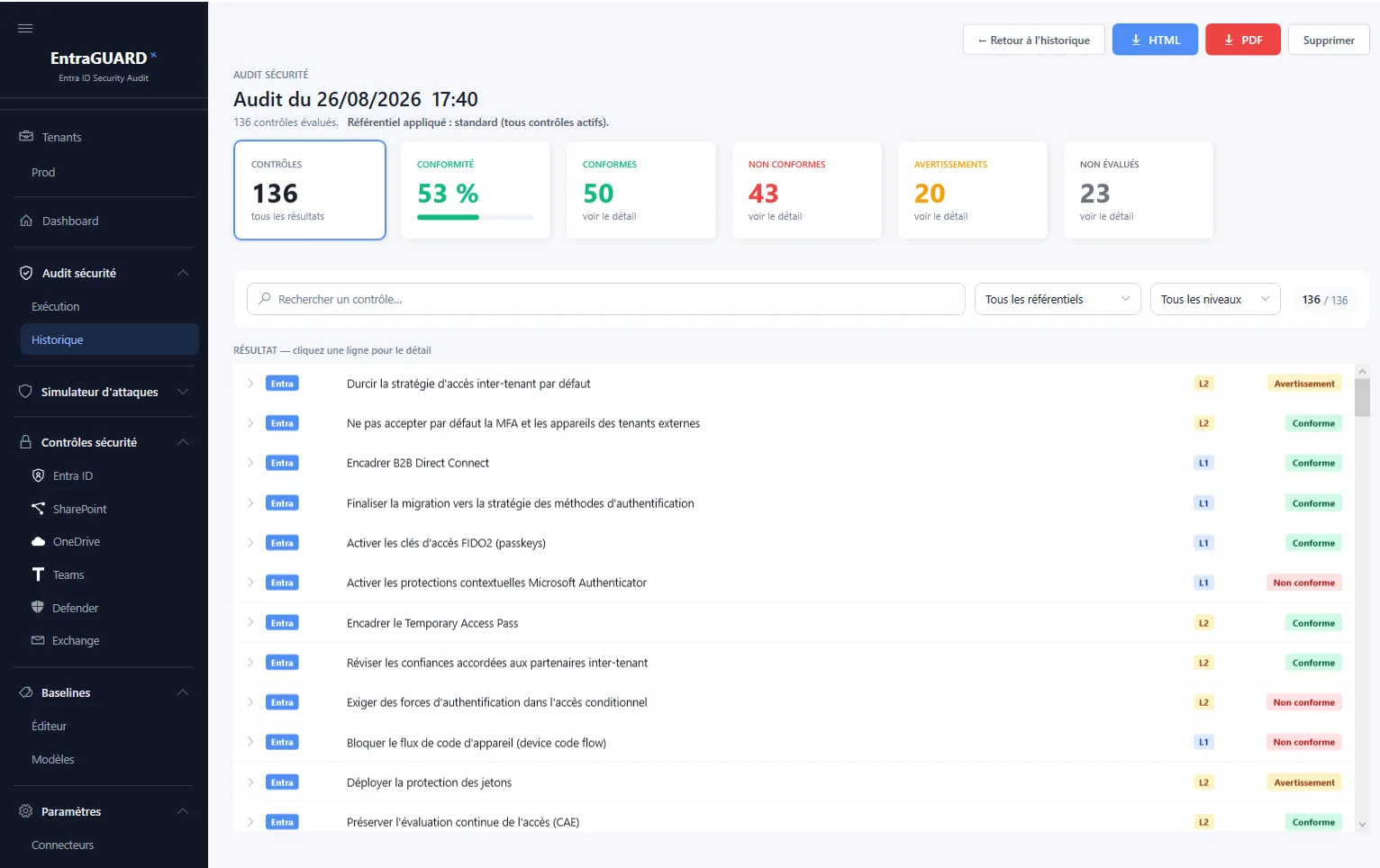Click the SharePoint share icon
Image resolution: width=1380 pixels, height=868 pixels.
(38, 509)
